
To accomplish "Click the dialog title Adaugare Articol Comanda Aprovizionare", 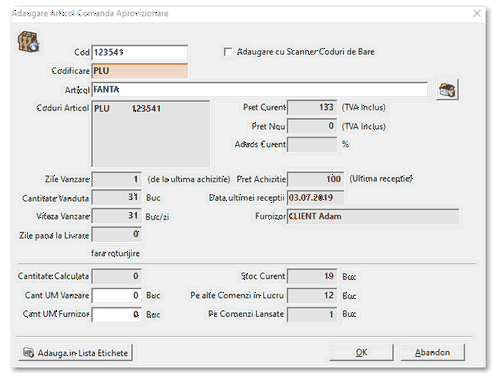I will pos(90,13).
